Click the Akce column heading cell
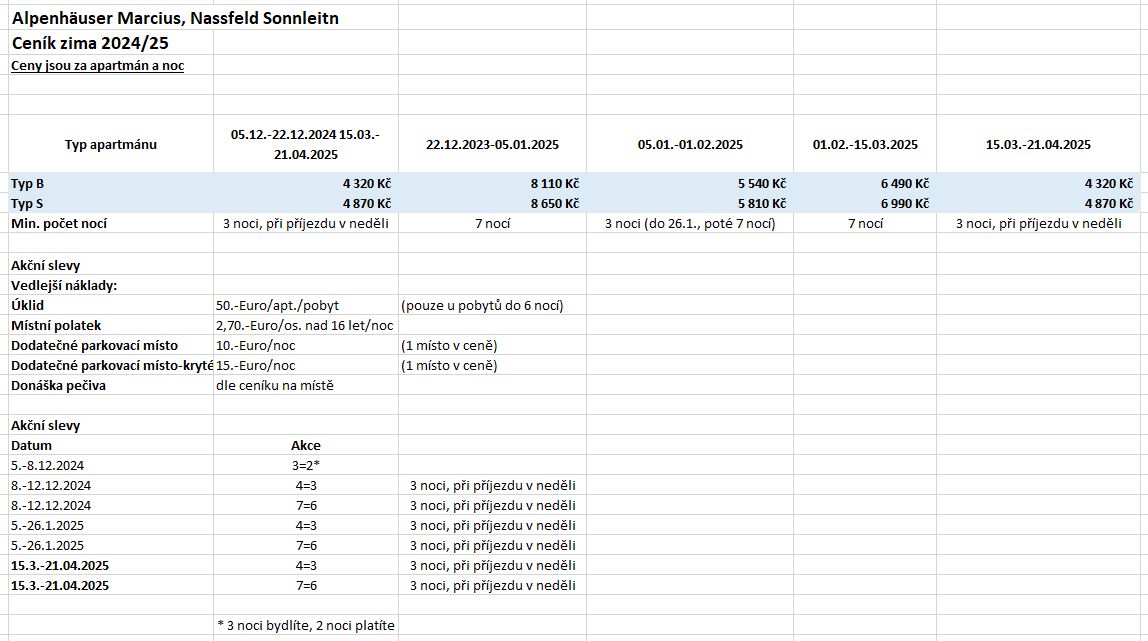Image resolution: width=1148 pixels, height=641 pixels. (x=305, y=445)
